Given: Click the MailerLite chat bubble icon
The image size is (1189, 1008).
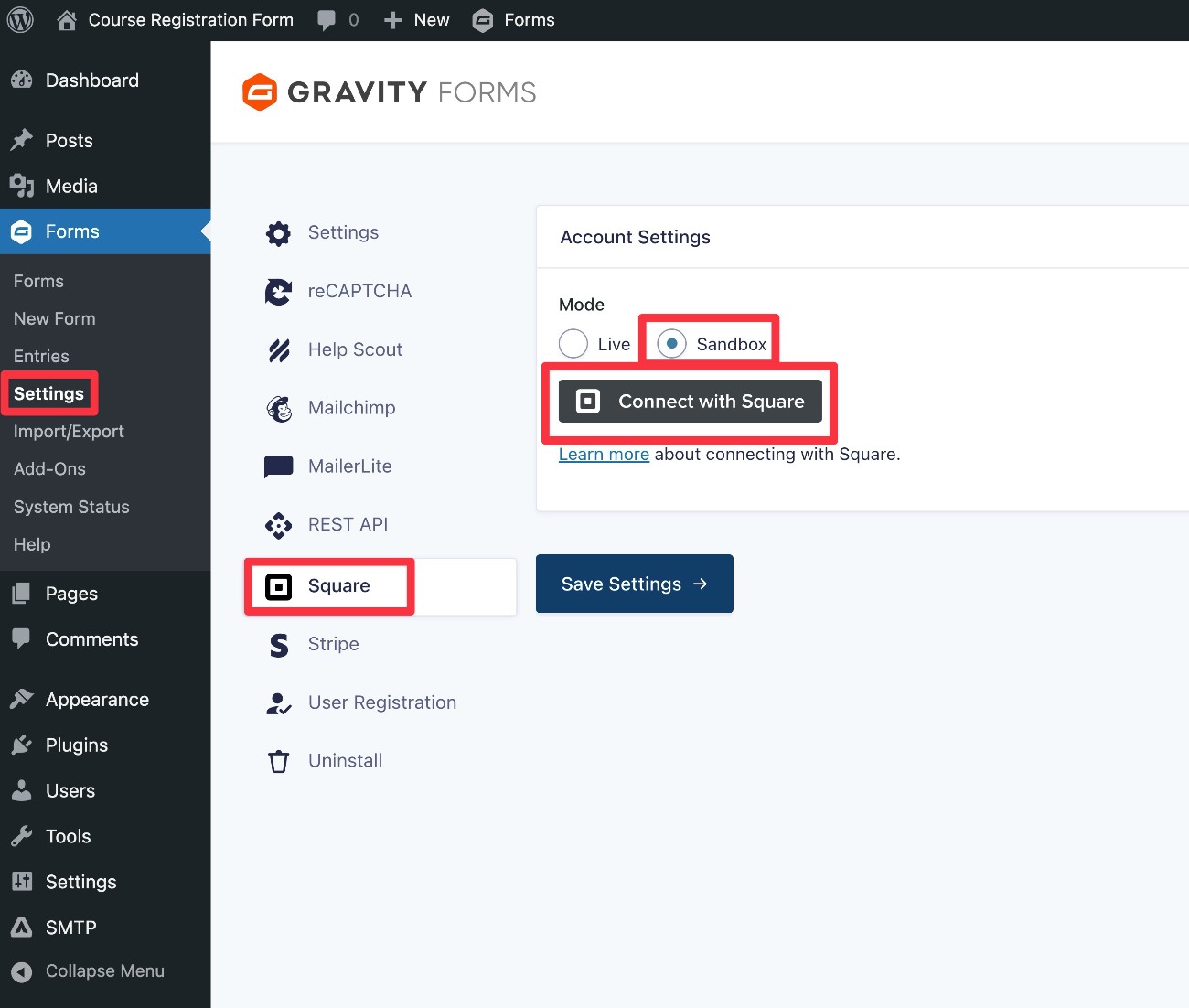Looking at the screenshot, I should (278, 466).
